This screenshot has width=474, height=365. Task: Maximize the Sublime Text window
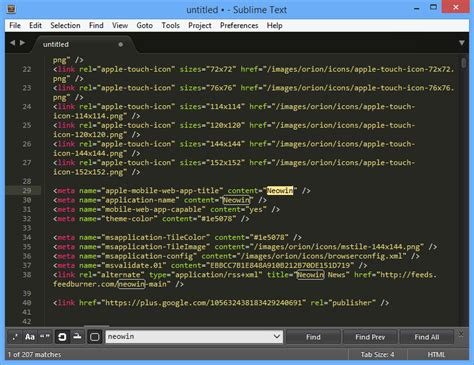tap(433, 7)
